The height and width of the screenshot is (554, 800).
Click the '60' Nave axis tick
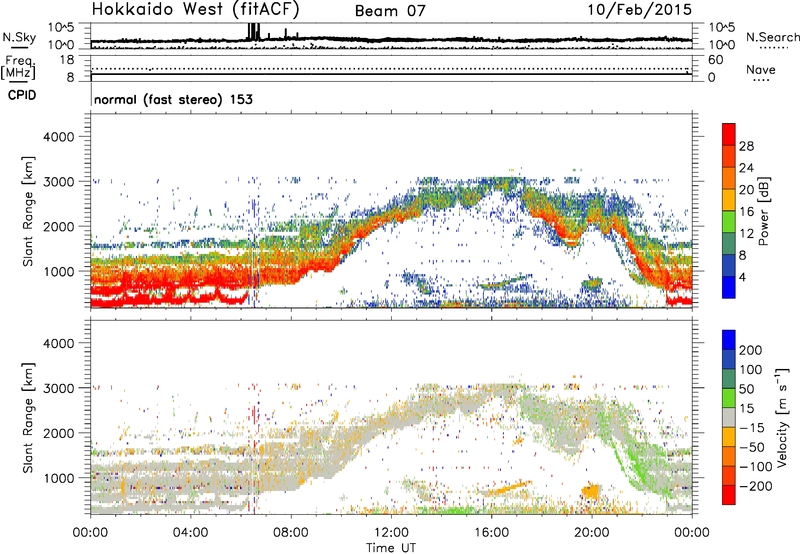point(715,60)
